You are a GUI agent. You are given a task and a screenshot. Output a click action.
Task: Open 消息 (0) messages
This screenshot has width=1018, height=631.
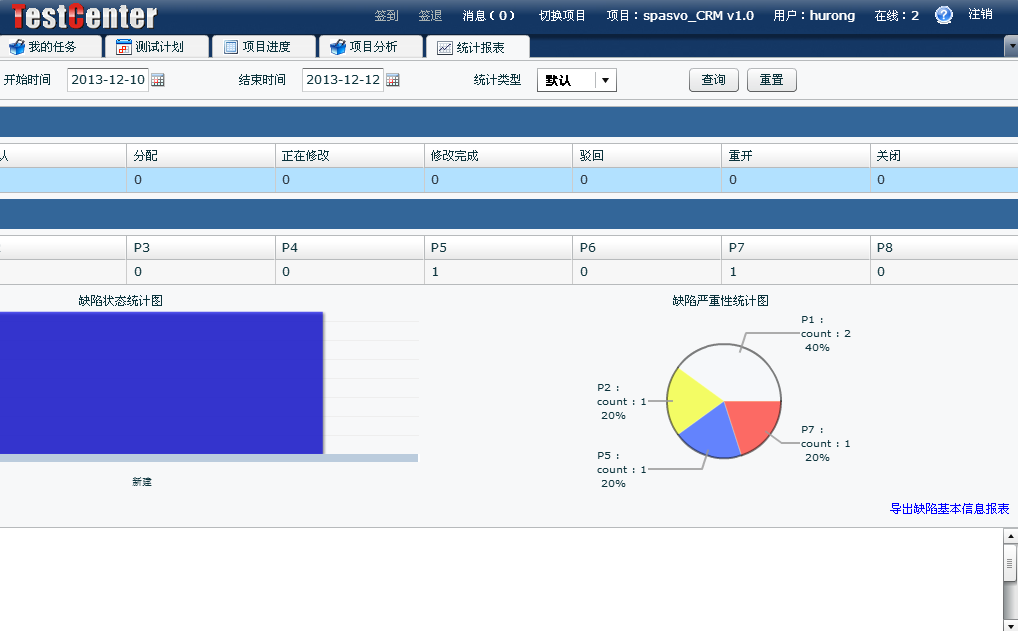(489, 15)
